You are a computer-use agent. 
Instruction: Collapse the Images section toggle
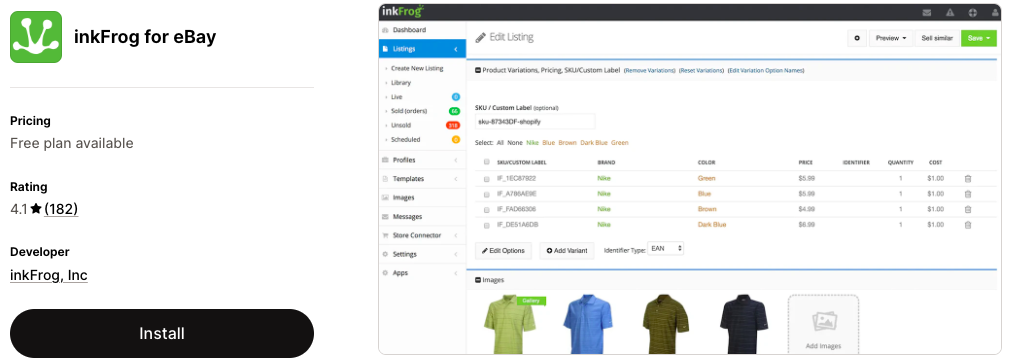[x=478, y=280]
